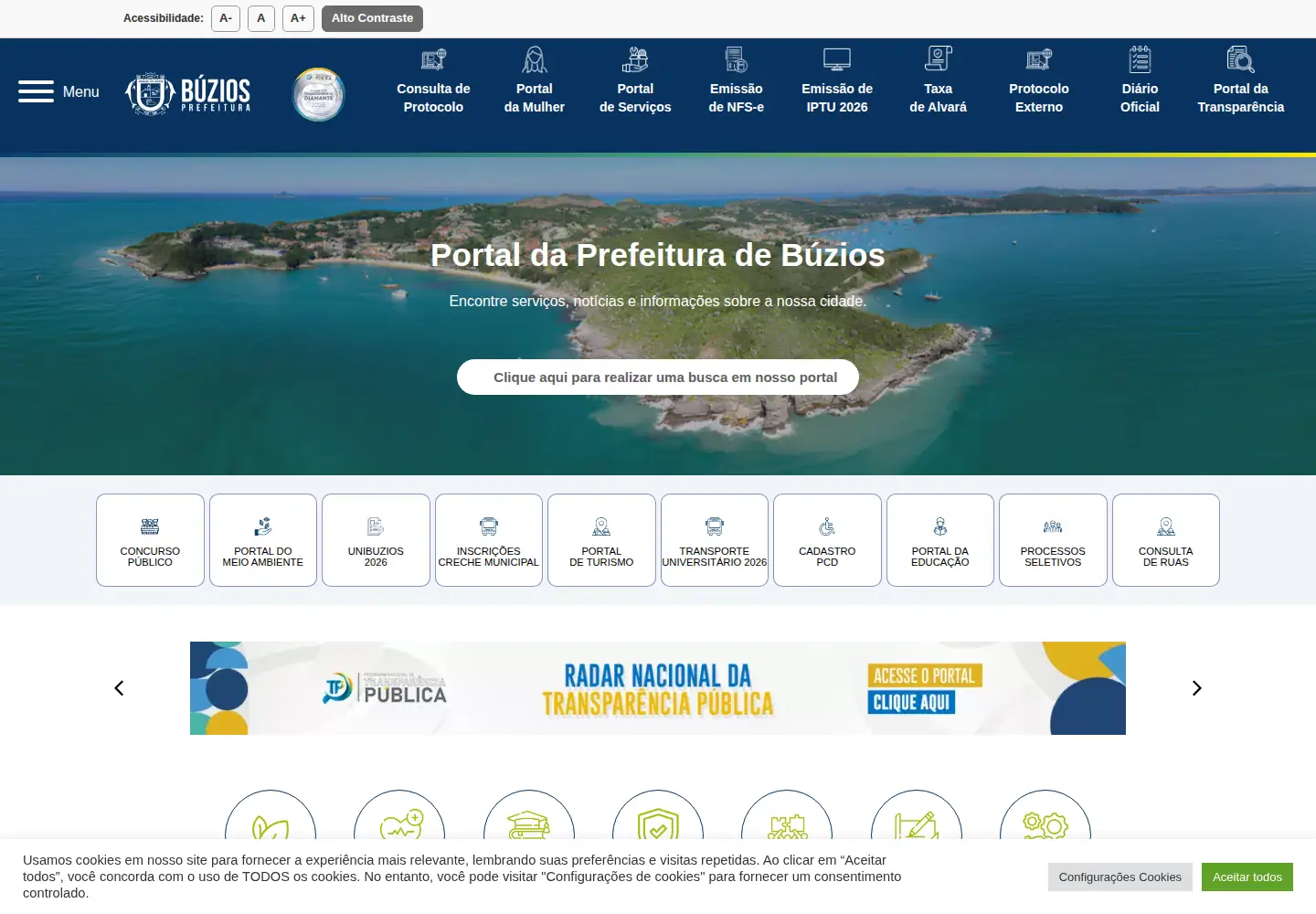Open Configurações Cookies settings
The width and height of the screenshot is (1316, 914).
[1120, 877]
